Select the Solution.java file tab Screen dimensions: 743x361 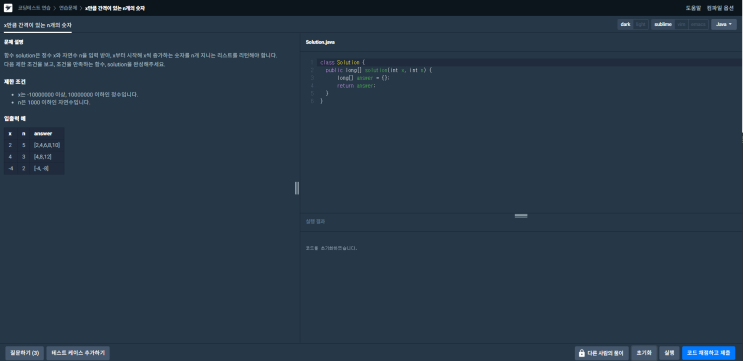[320, 42]
